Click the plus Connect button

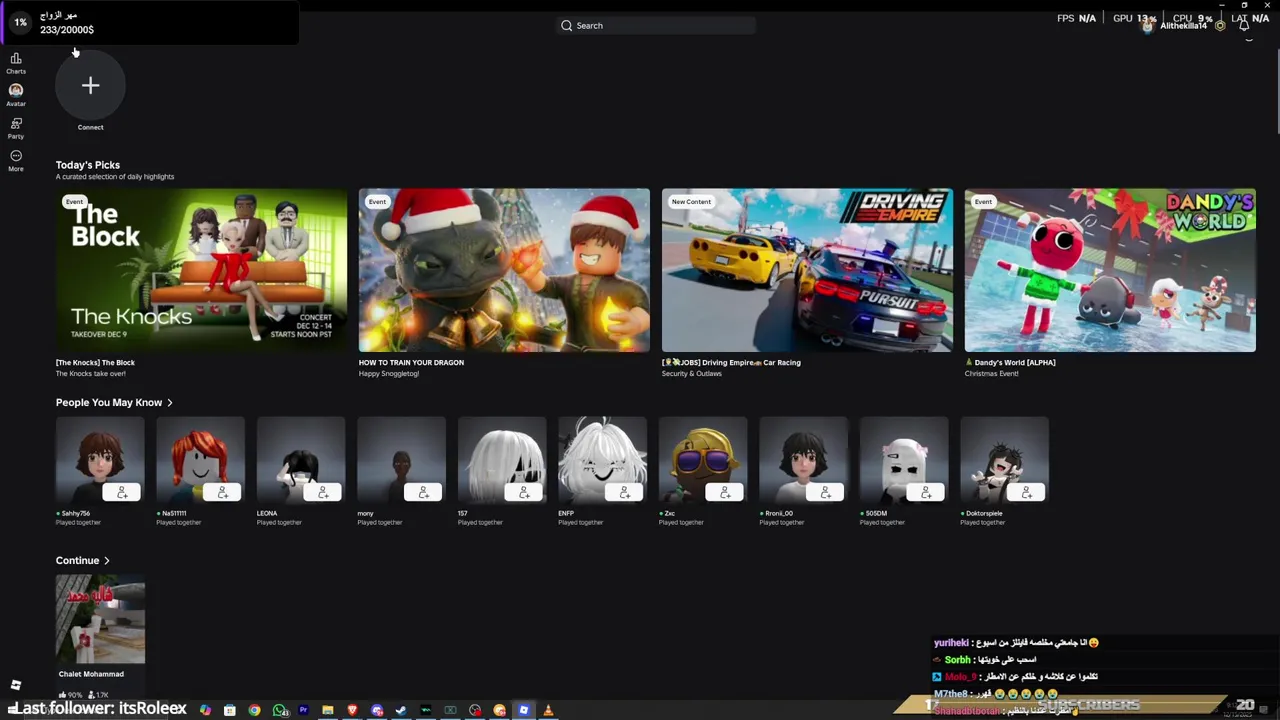tap(90, 86)
